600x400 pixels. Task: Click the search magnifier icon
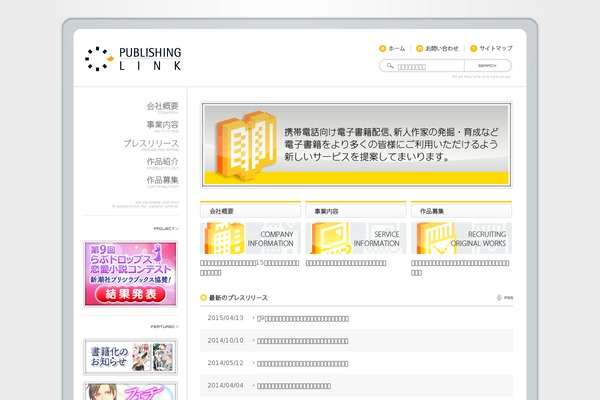pyautogui.click(x=390, y=66)
